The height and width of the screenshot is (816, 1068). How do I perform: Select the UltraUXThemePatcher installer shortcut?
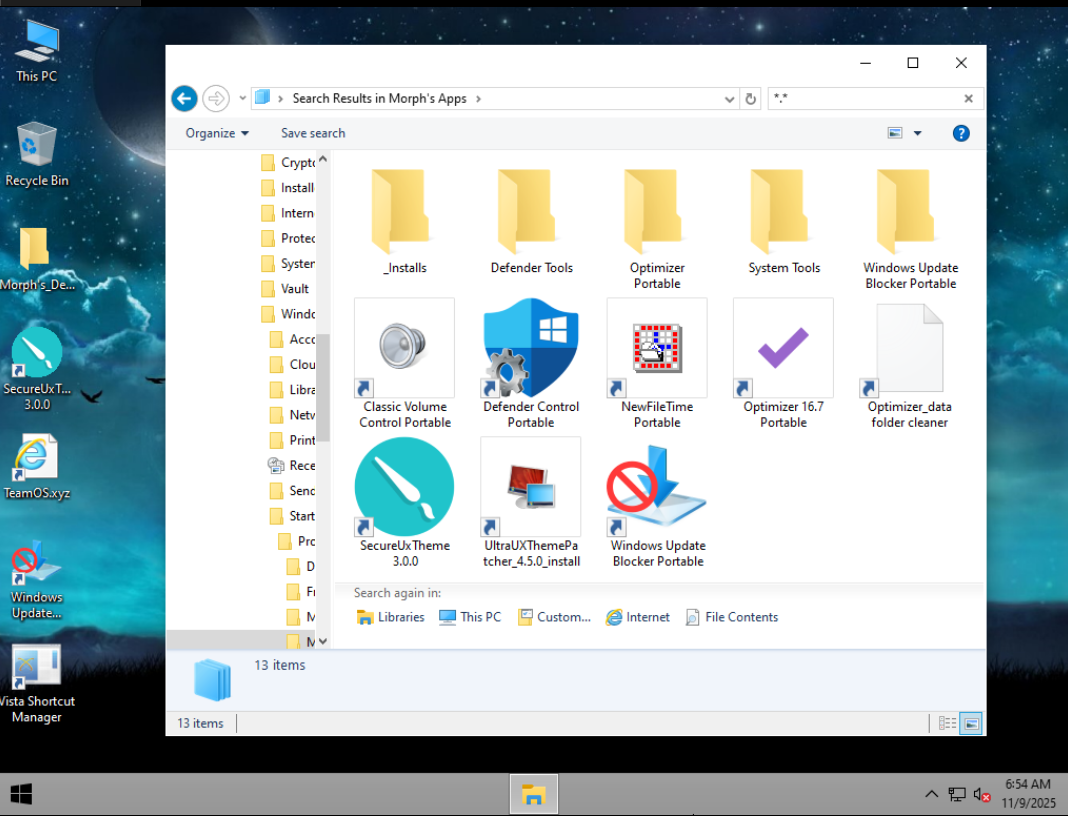tap(530, 488)
